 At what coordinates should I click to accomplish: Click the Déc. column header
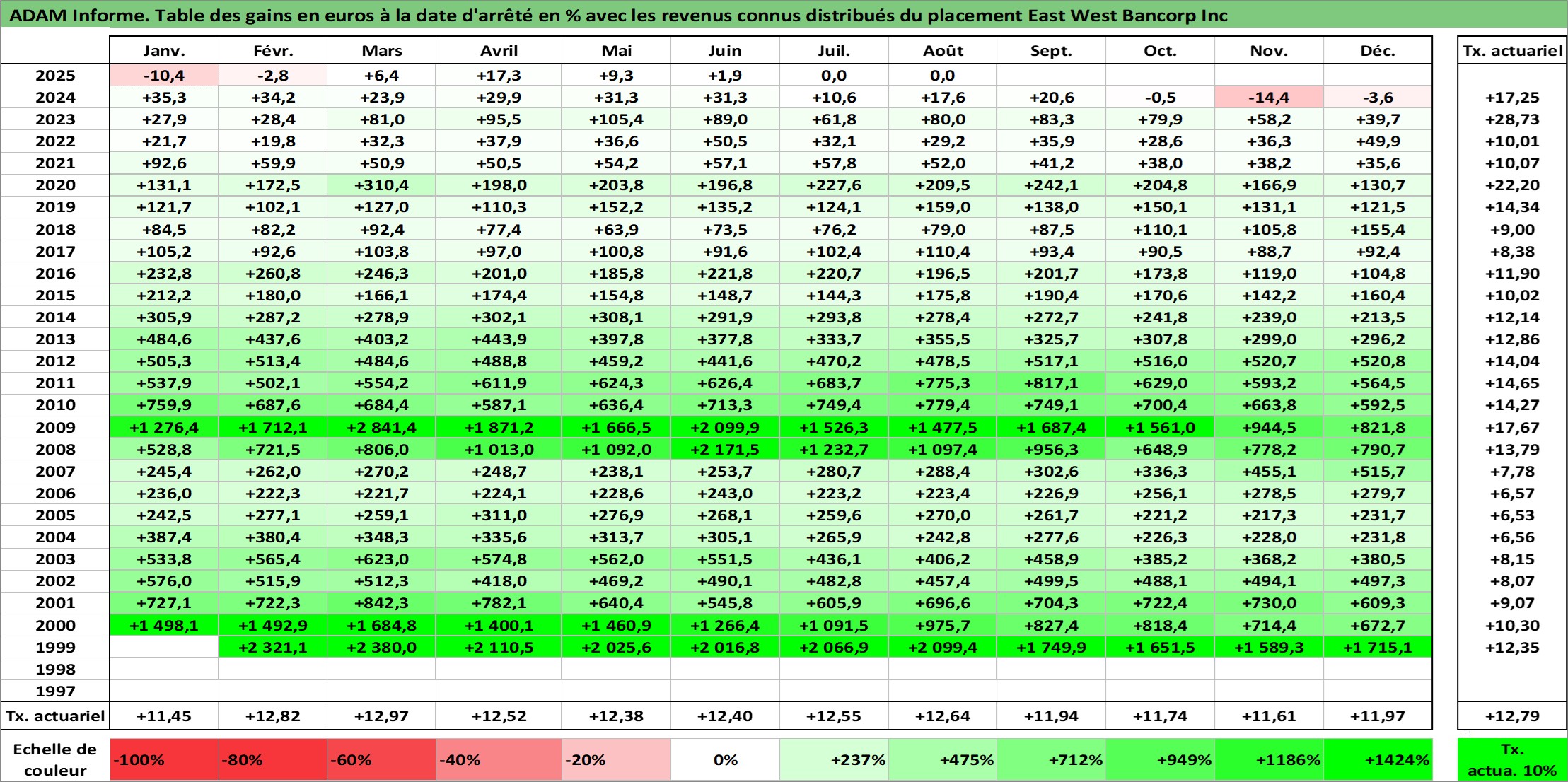tap(1378, 51)
